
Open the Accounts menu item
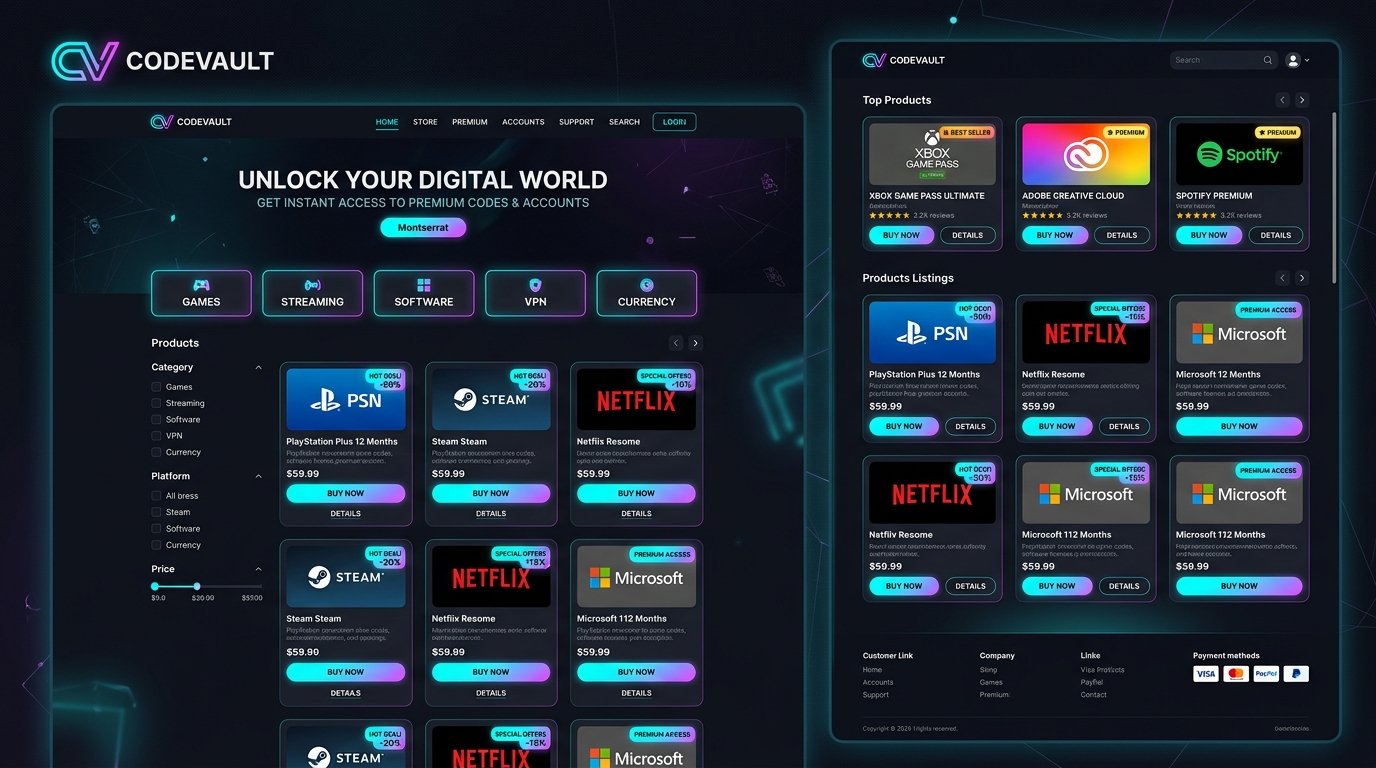[x=523, y=122]
